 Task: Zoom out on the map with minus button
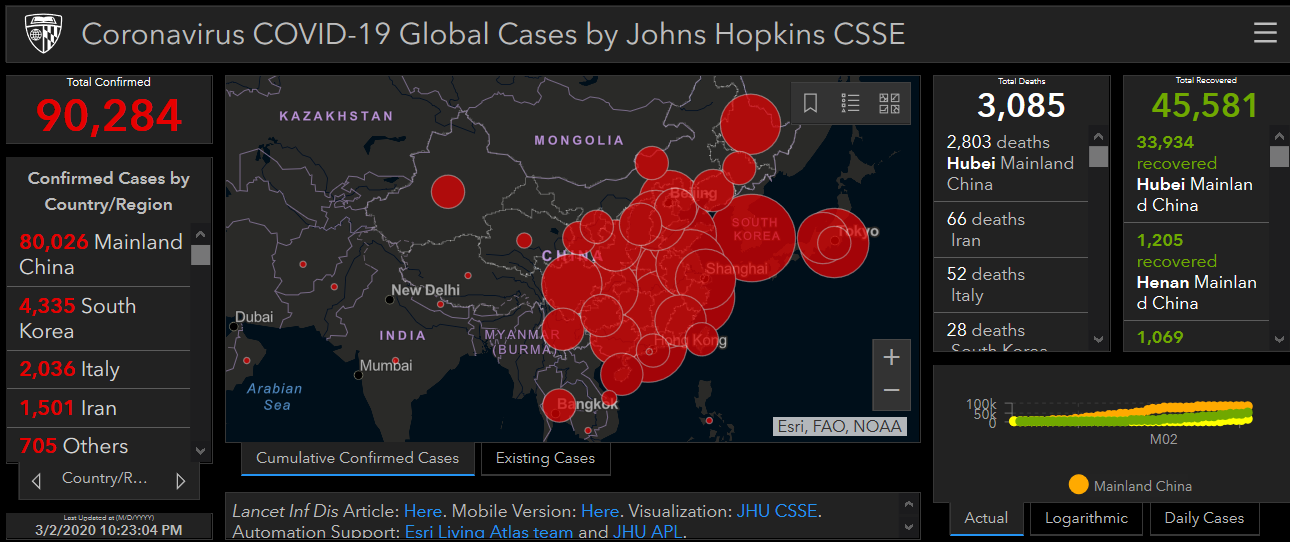pyautogui.click(x=892, y=391)
